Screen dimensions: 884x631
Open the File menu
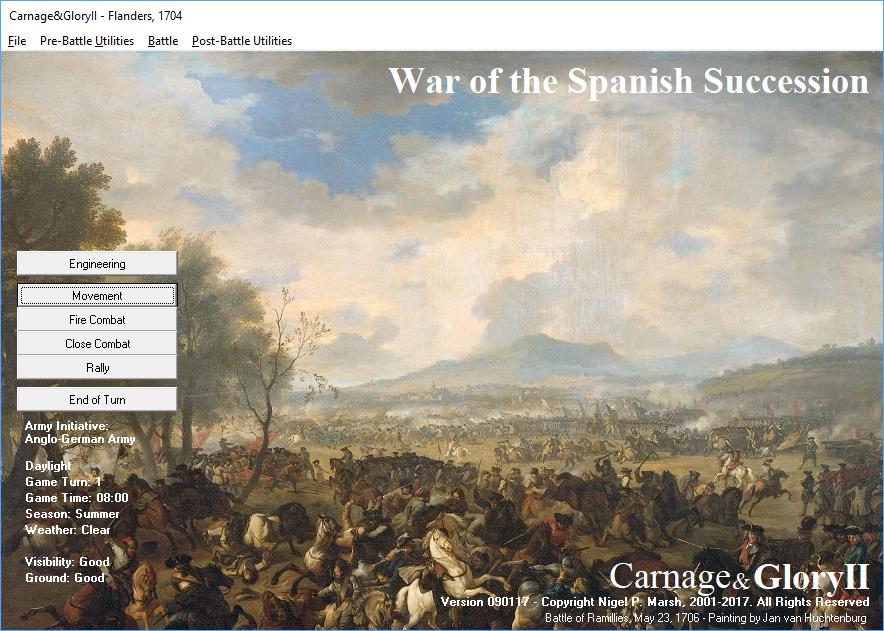[17, 41]
